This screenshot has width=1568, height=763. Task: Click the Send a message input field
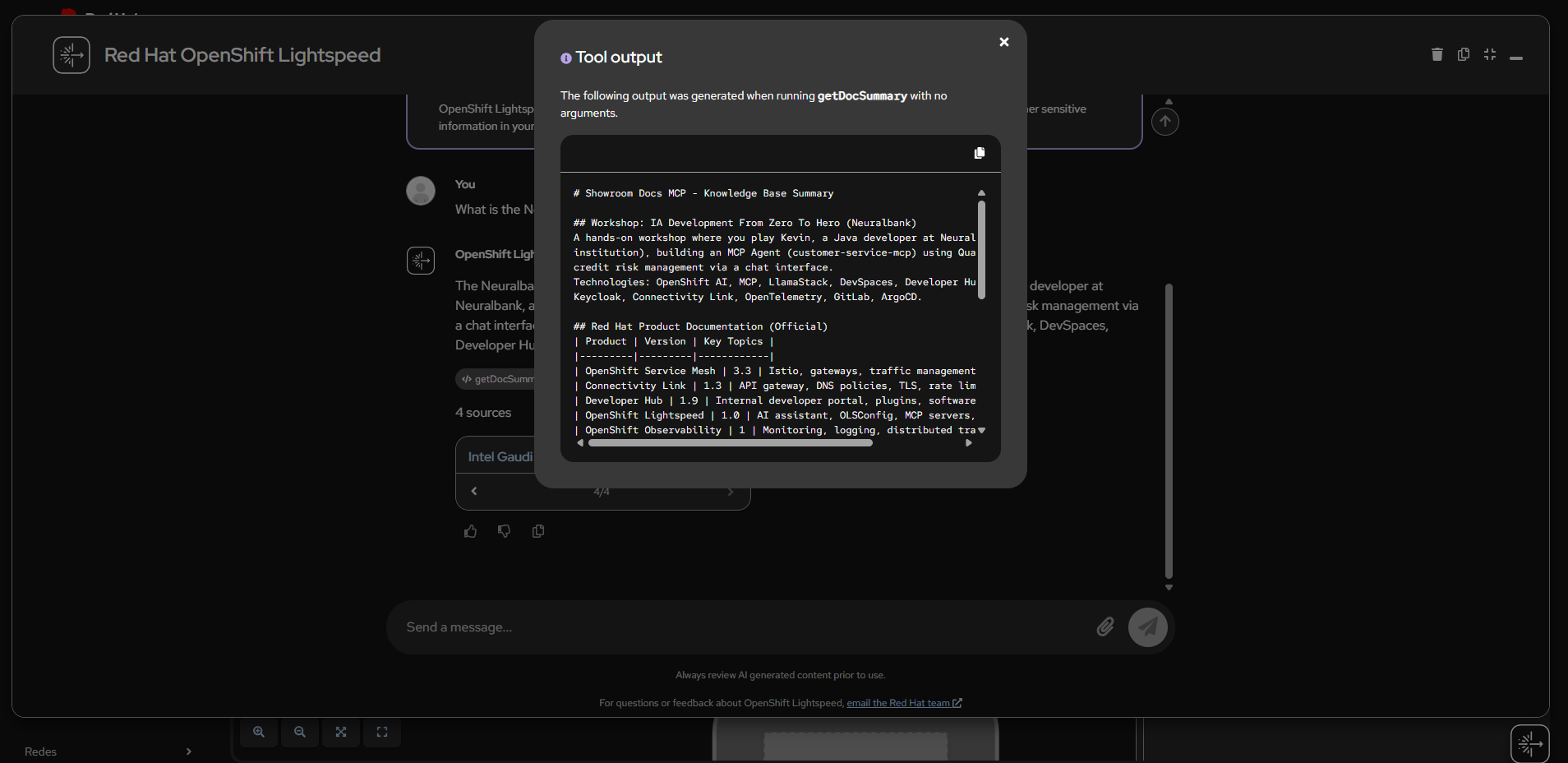tap(740, 627)
